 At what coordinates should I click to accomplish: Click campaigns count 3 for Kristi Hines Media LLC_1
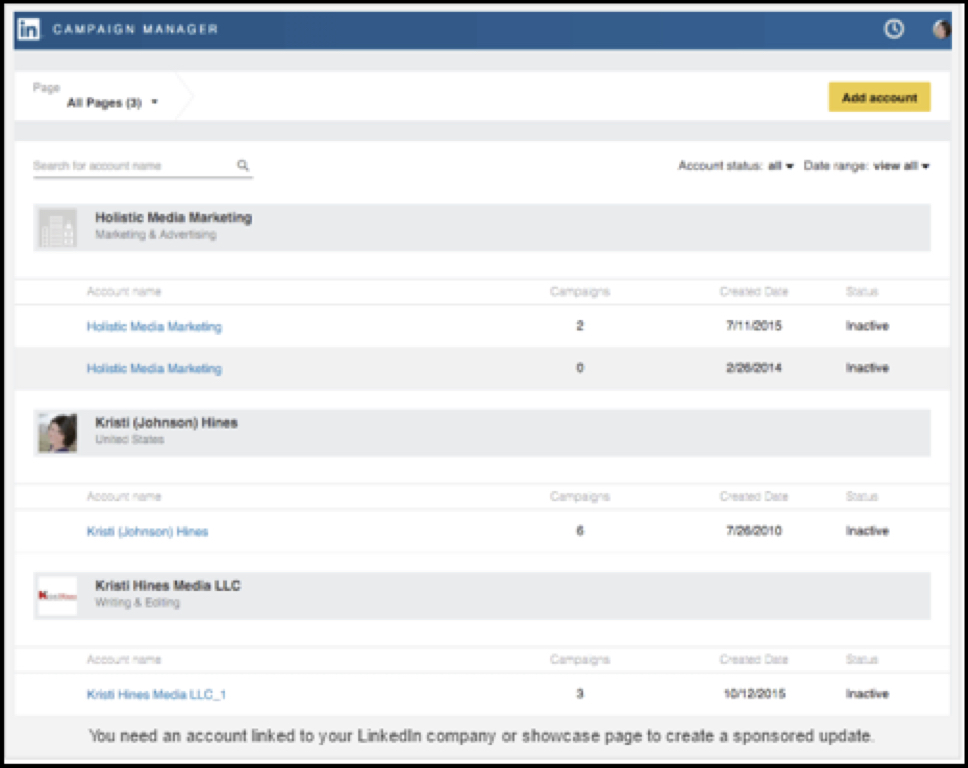click(x=580, y=693)
